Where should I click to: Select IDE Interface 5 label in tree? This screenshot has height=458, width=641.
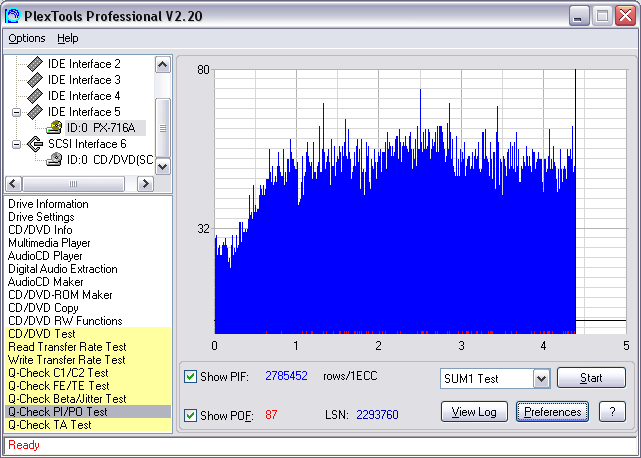(84, 112)
